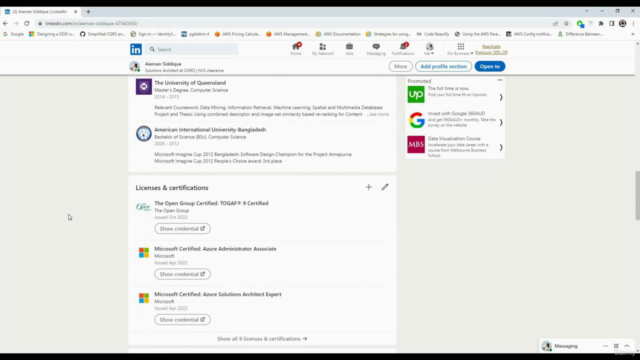Open The Open Group logo icon

coord(143,207)
